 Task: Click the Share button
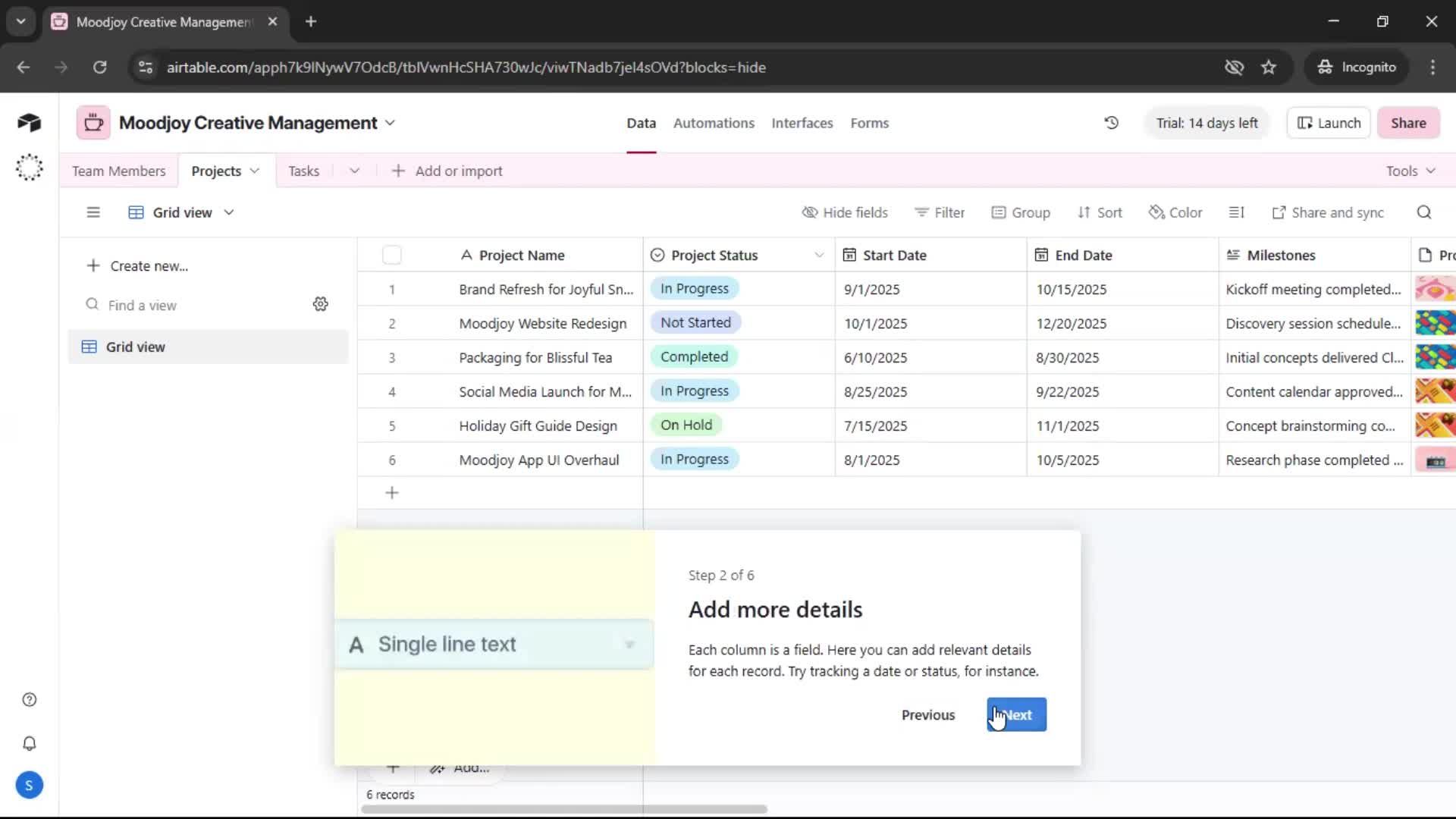1408,123
